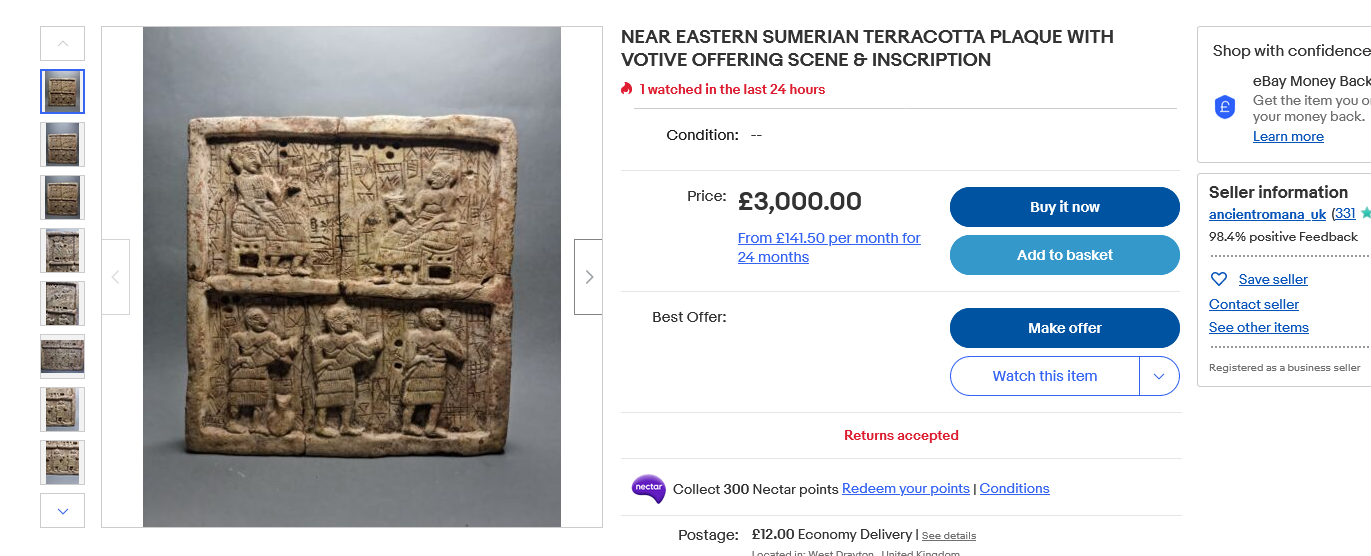Viewport: 1371px width, 556px height.
Task: Click the eBay Money Back shield icon
Action: [x=1225, y=107]
